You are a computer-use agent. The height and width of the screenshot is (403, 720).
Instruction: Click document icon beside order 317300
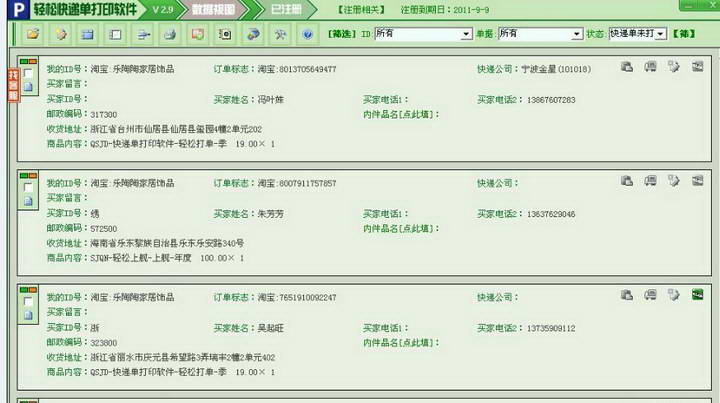tap(28, 87)
